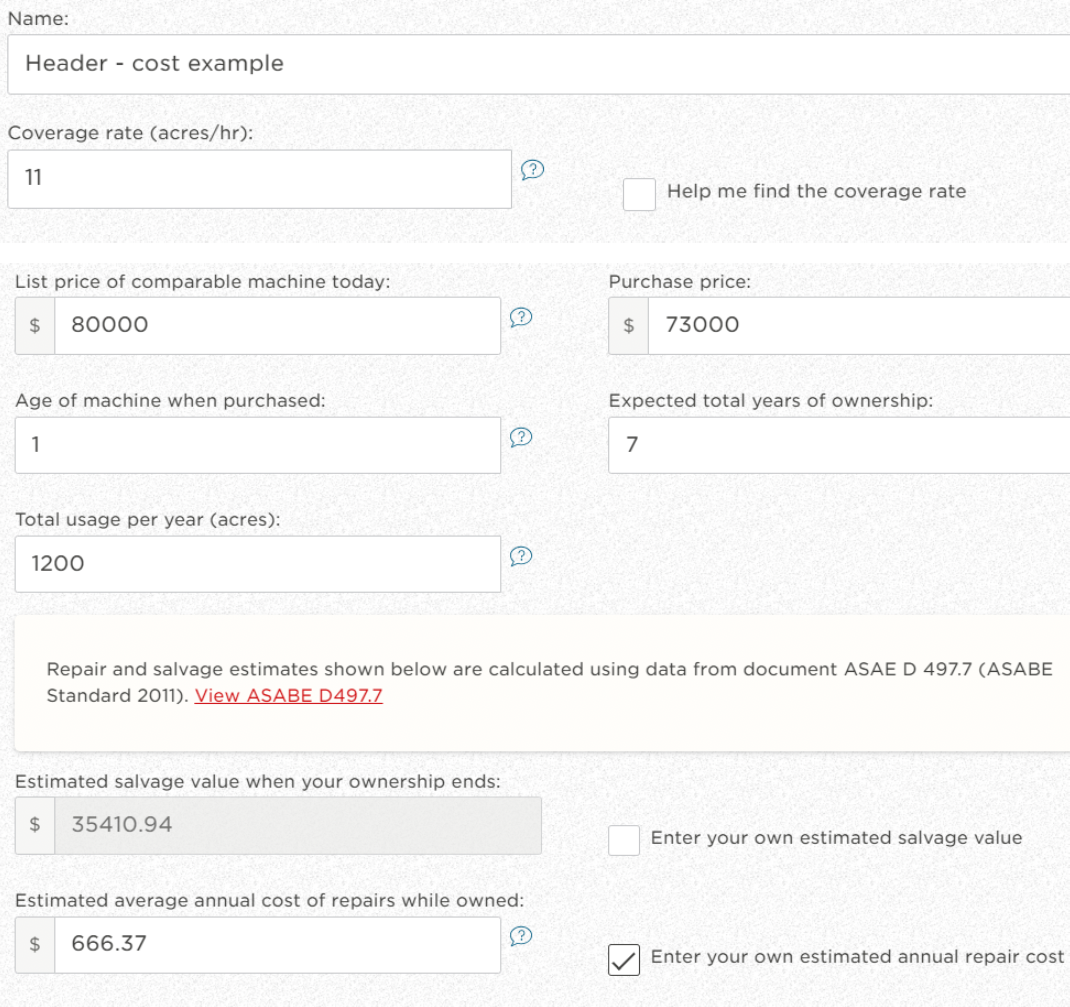
Task: Click the help icon beside Coverage rate
Action: click(x=533, y=171)
